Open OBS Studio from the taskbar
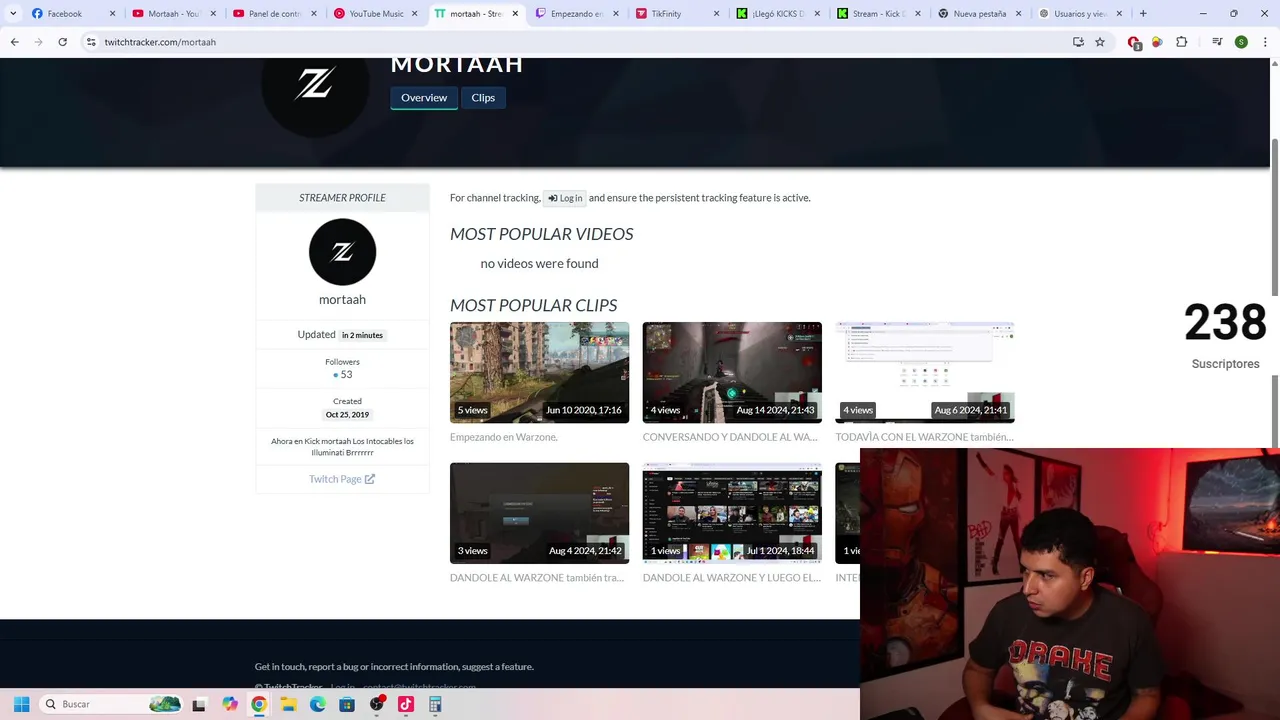The height and width of the screenshot is (720, 1280). [377, 704]
